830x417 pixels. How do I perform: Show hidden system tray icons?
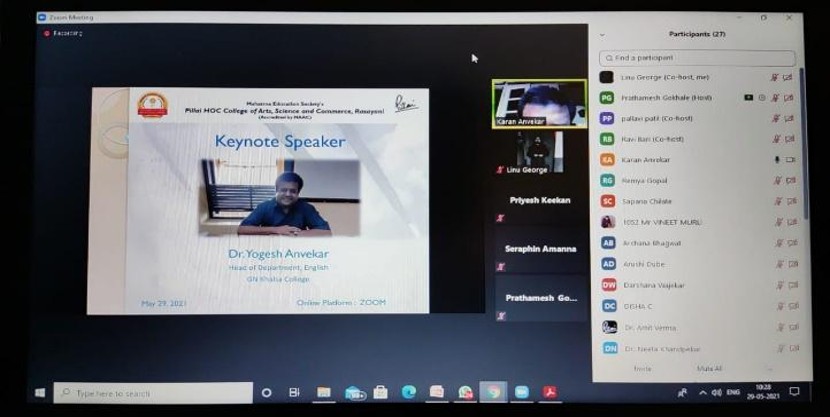(703, 393)
